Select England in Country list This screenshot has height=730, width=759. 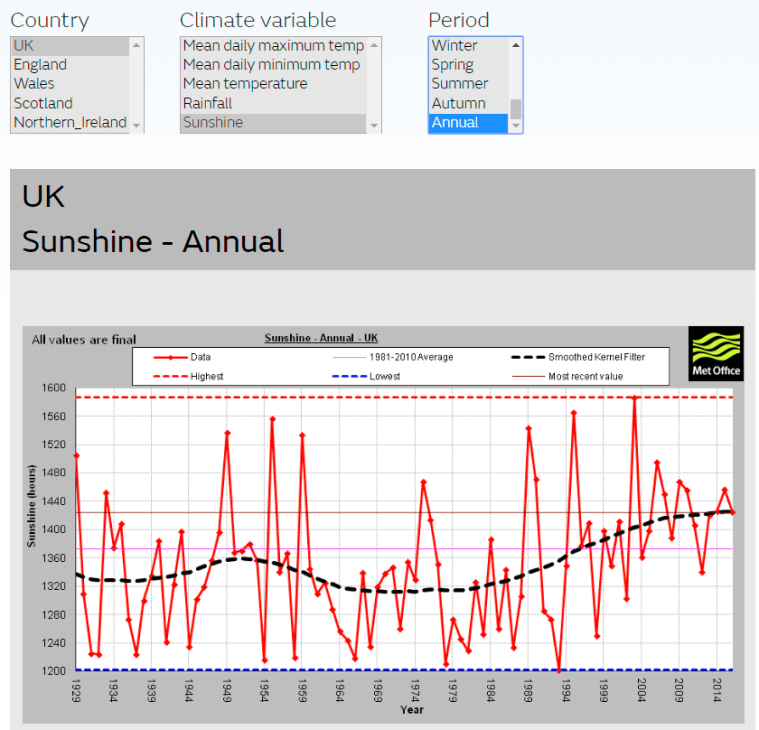click(40, 65)
